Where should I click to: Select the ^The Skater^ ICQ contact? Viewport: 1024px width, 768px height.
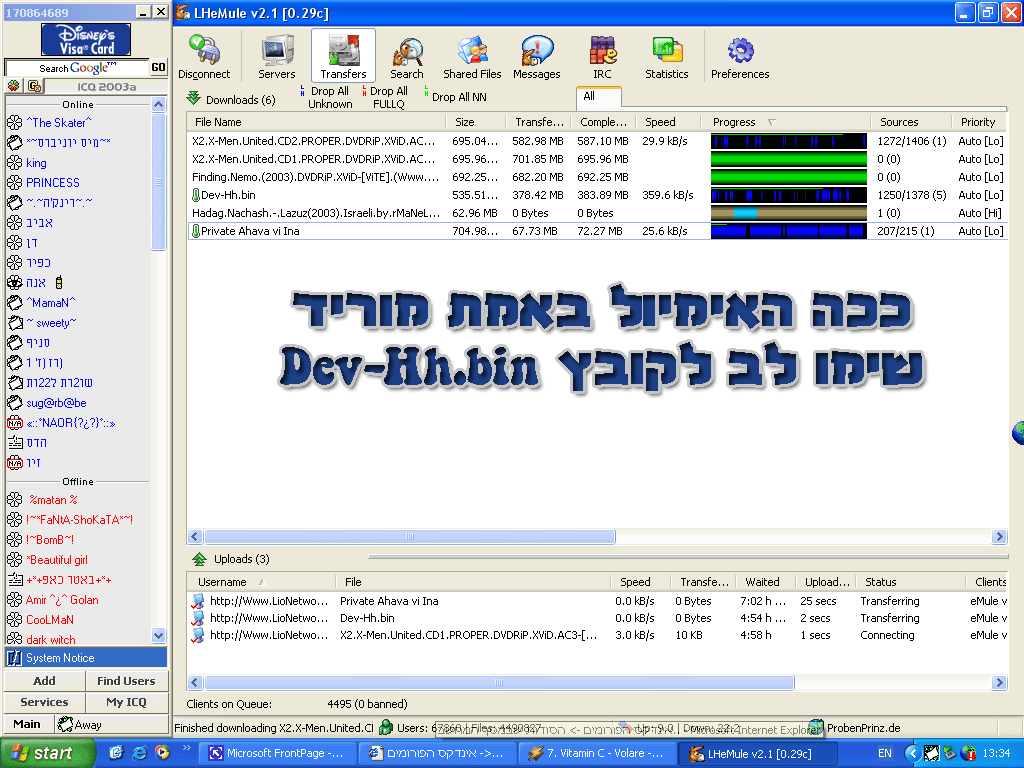point(58,123)
